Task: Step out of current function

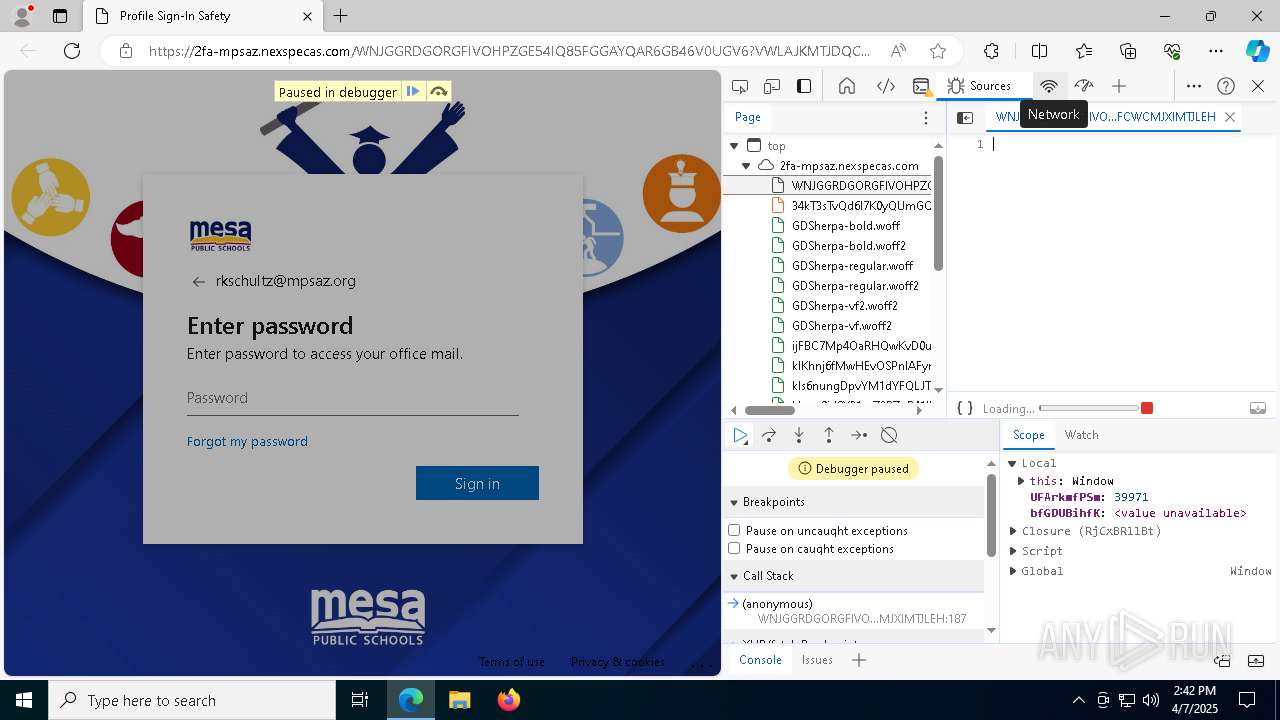Action: 829,435
